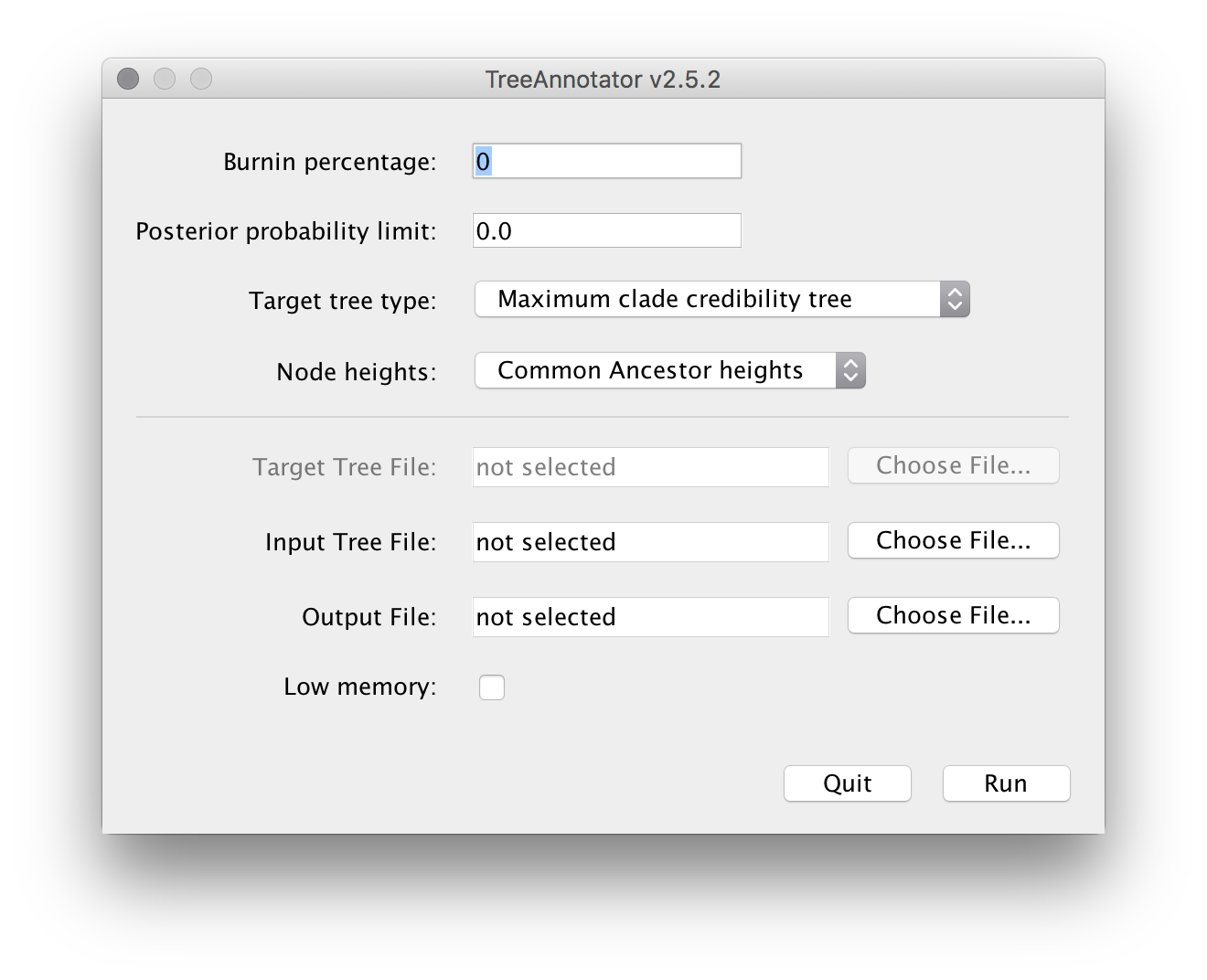Close the TreeAnnotator window
Viewport: 1207px width, 980px height.
(128, 80)
